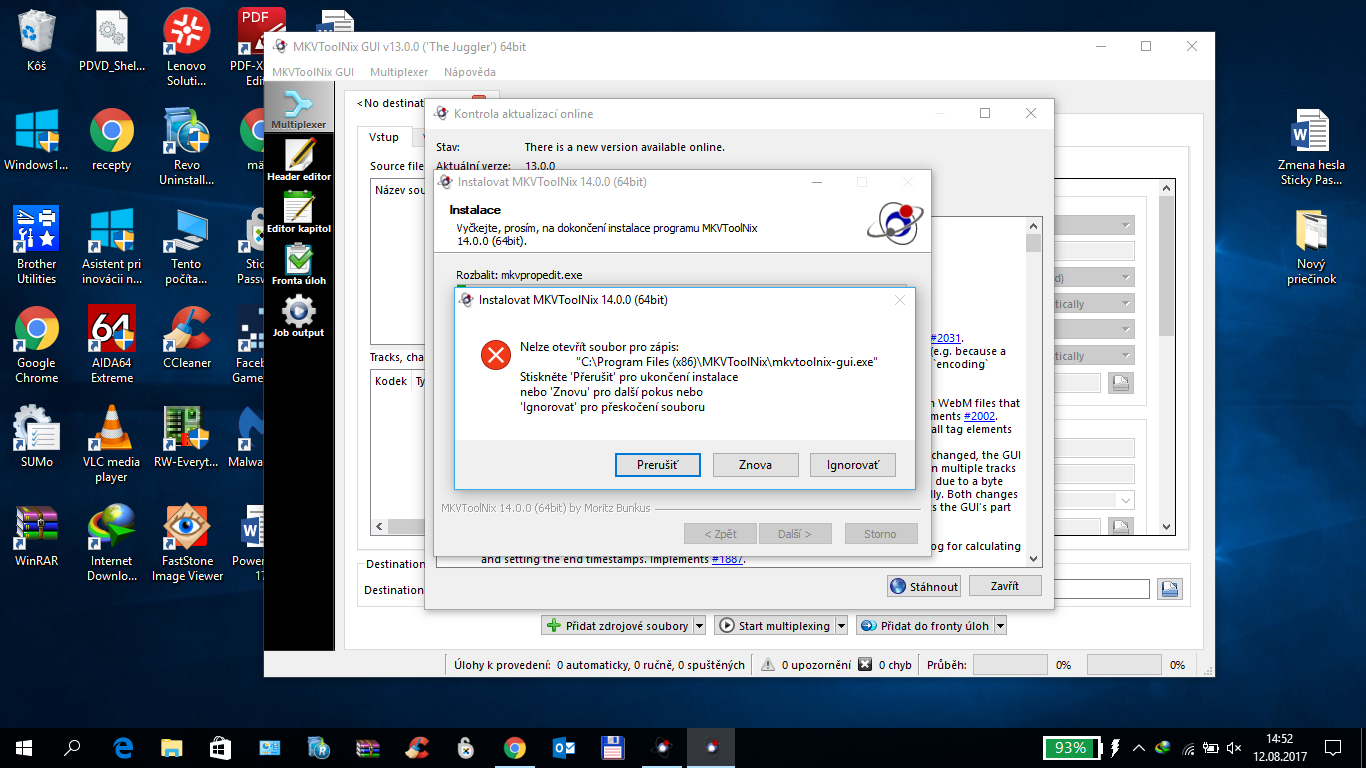Select the SUMo desktop shortcut
This screenshot has height=768, width=1366.
point(37,437)
